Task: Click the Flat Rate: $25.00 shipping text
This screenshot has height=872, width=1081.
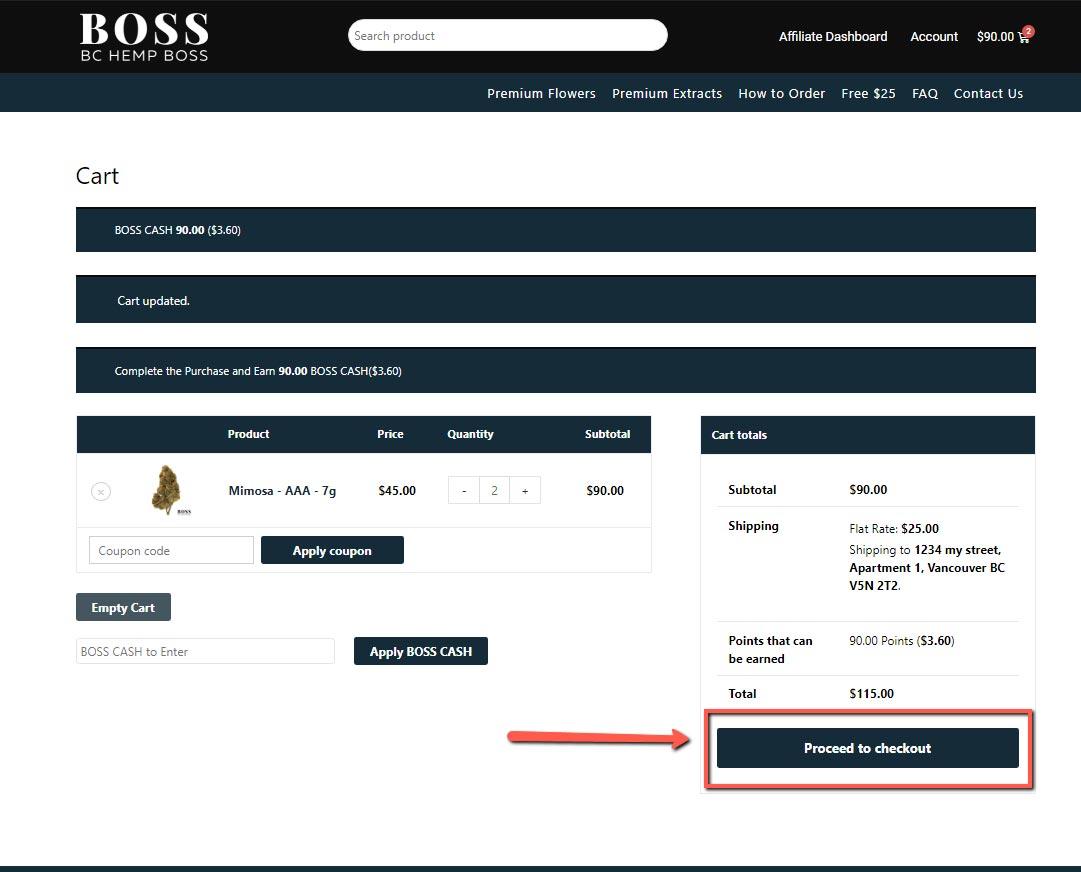Action: coord(893,529)
